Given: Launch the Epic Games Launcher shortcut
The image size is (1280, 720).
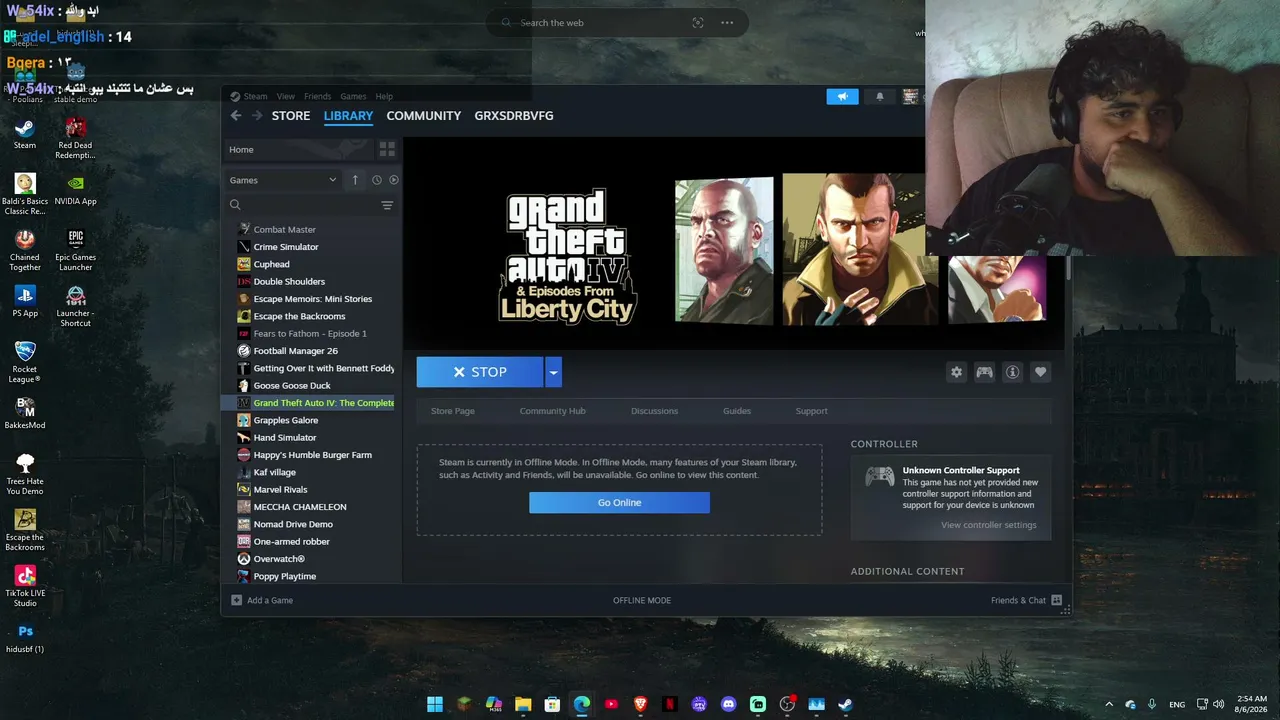Looking at the screenshot, I should (75, 251).
